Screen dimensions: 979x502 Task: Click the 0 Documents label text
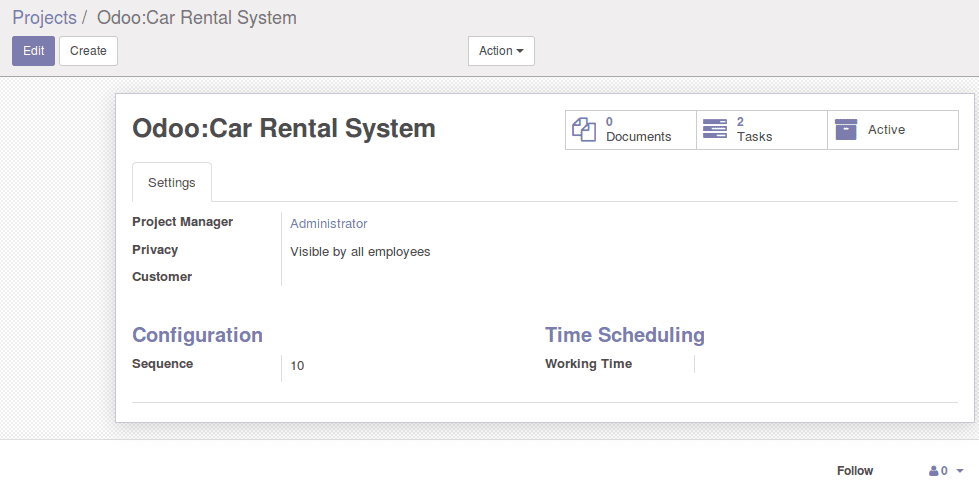coord(638,130)
